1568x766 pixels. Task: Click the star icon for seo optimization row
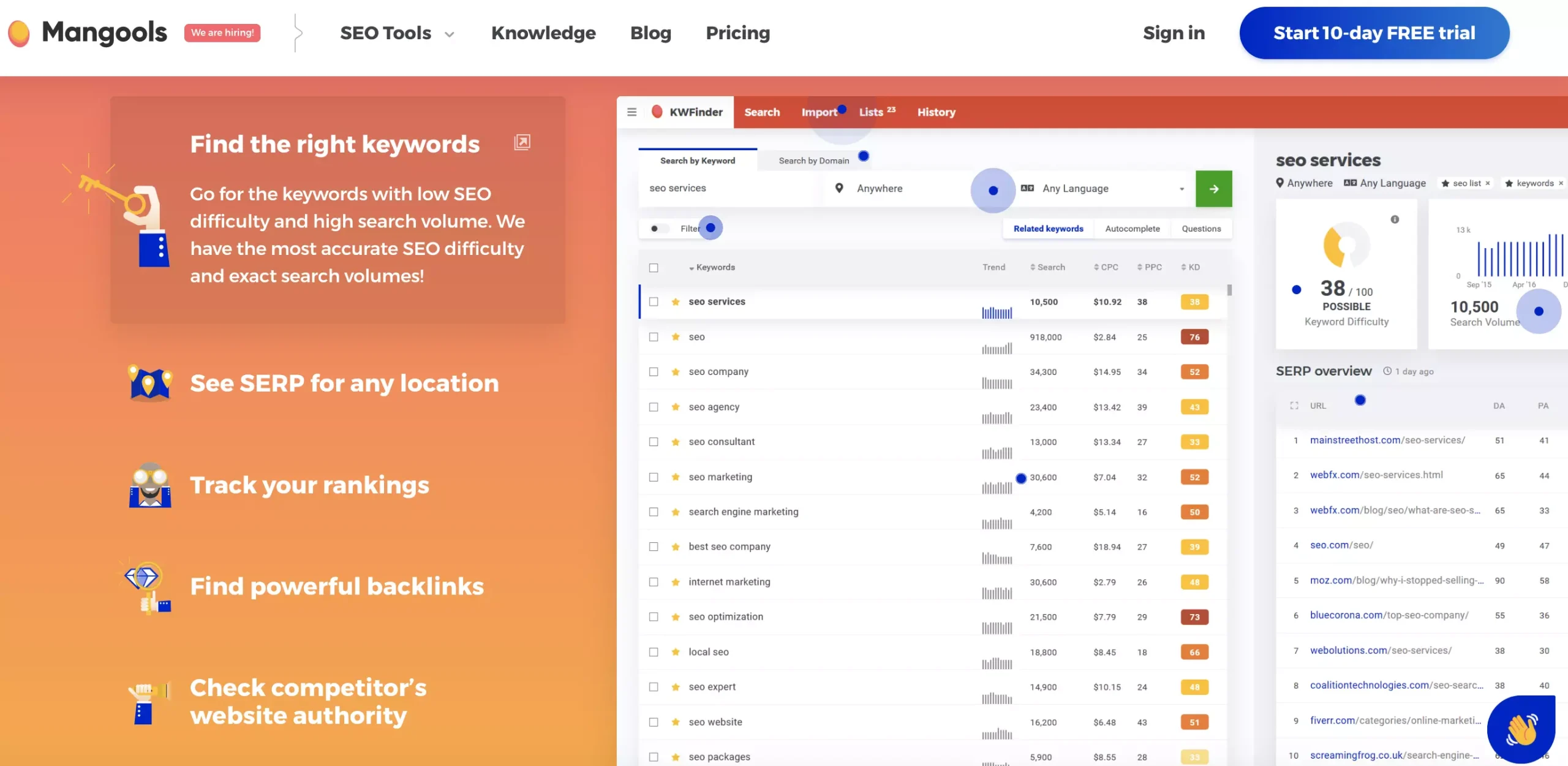tap(676, 617)
